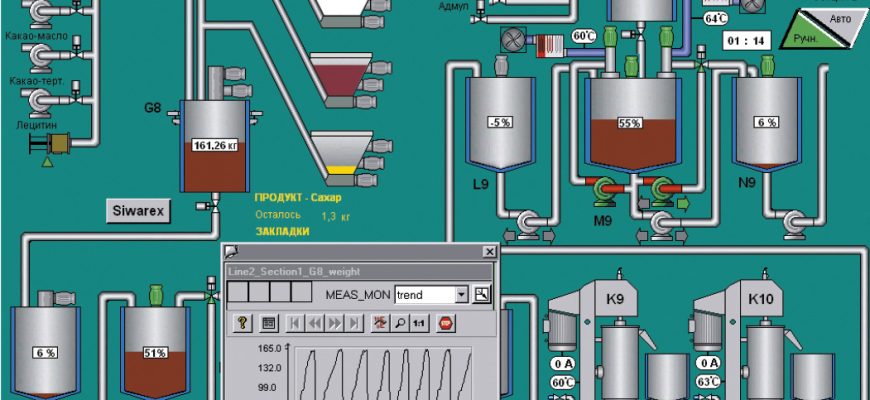Jump to first trend record
Screen dimensions: 870x400
tap(295, 322)
